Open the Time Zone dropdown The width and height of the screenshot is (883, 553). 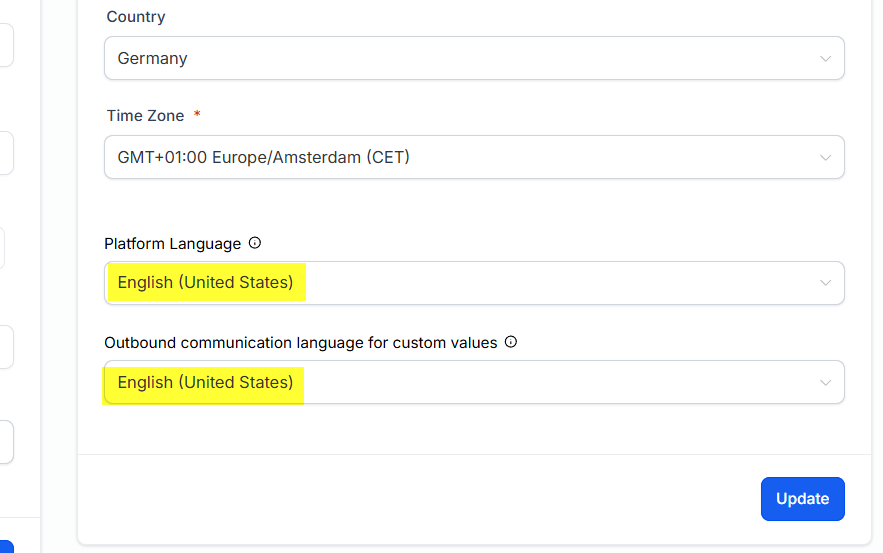474,158
